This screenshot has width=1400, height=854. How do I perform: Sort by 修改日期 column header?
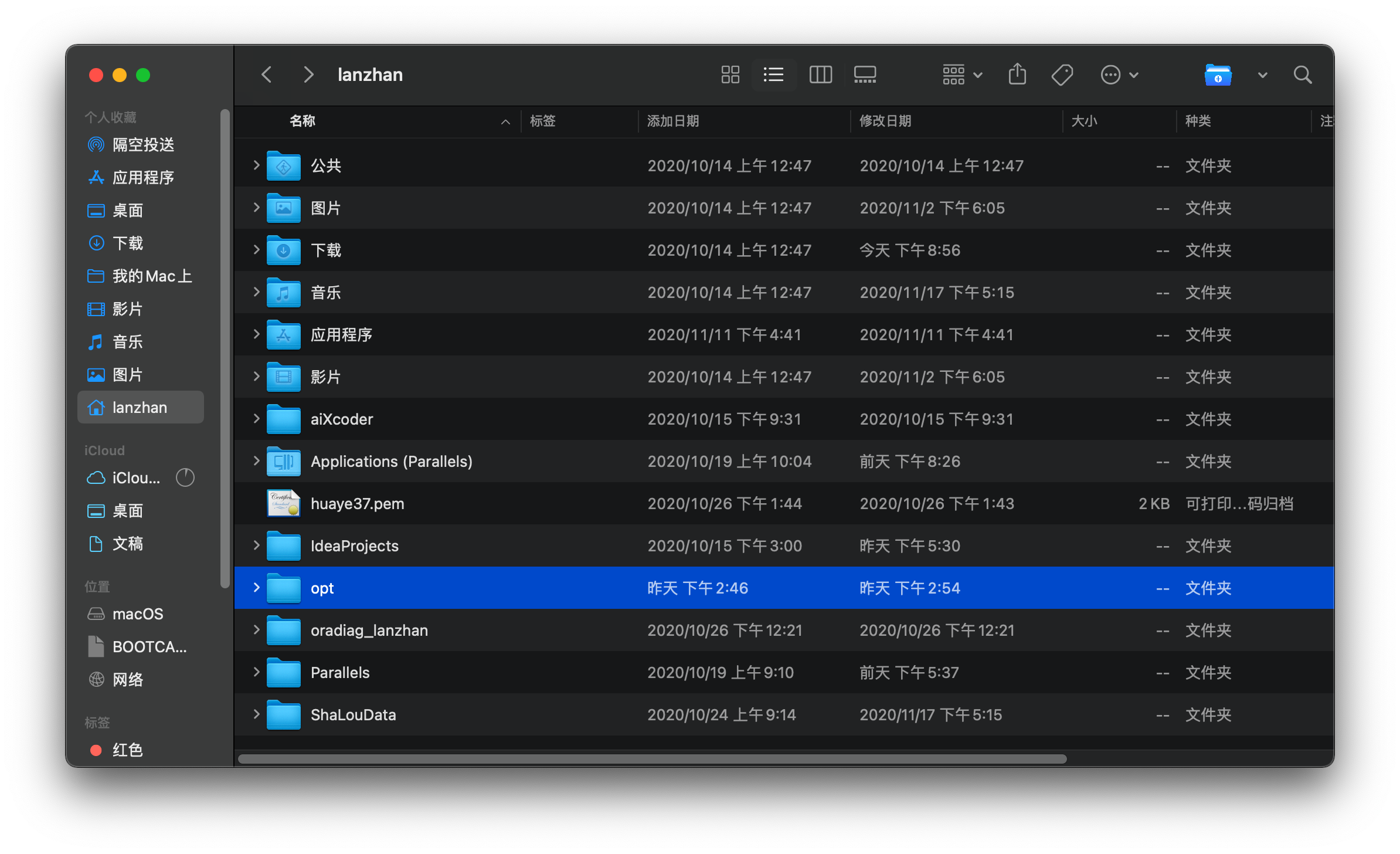(885, 121)
